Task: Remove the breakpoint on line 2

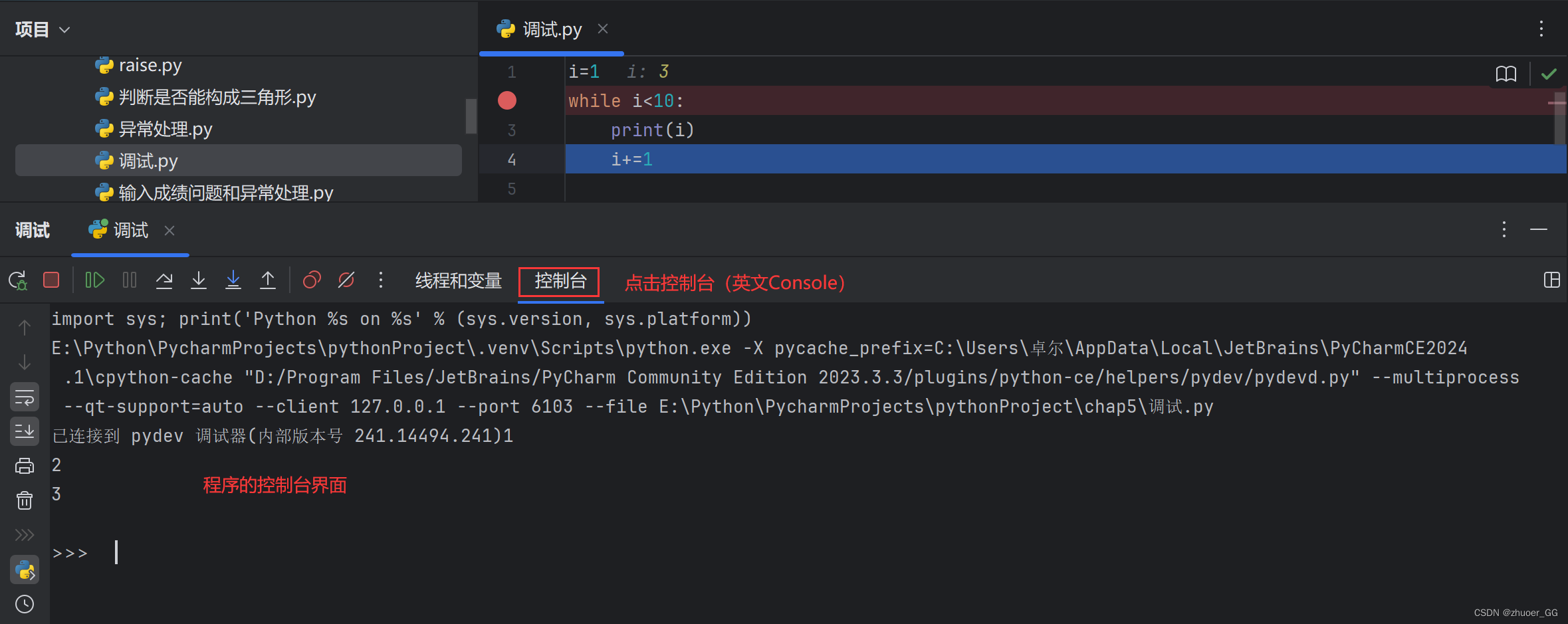Action: [x=506, y=100]
